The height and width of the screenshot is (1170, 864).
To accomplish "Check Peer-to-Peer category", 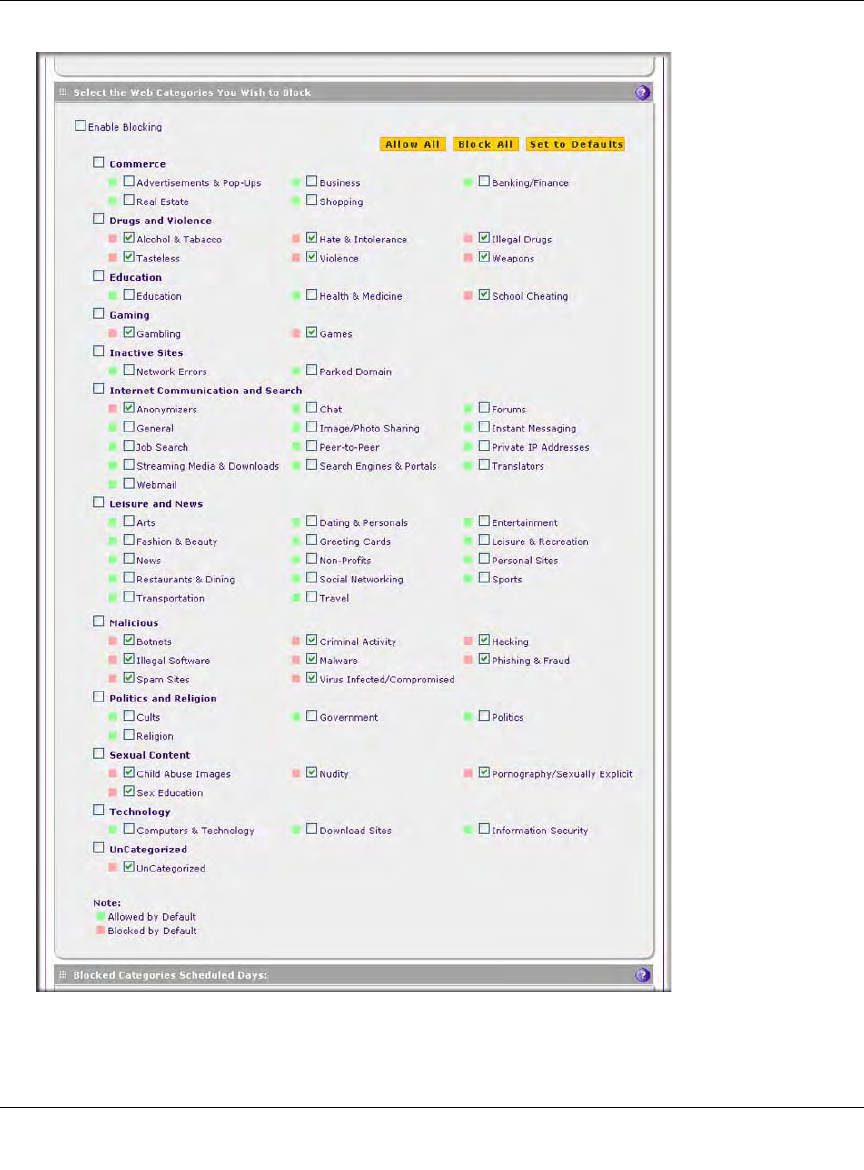I will (x=312, y=445).
